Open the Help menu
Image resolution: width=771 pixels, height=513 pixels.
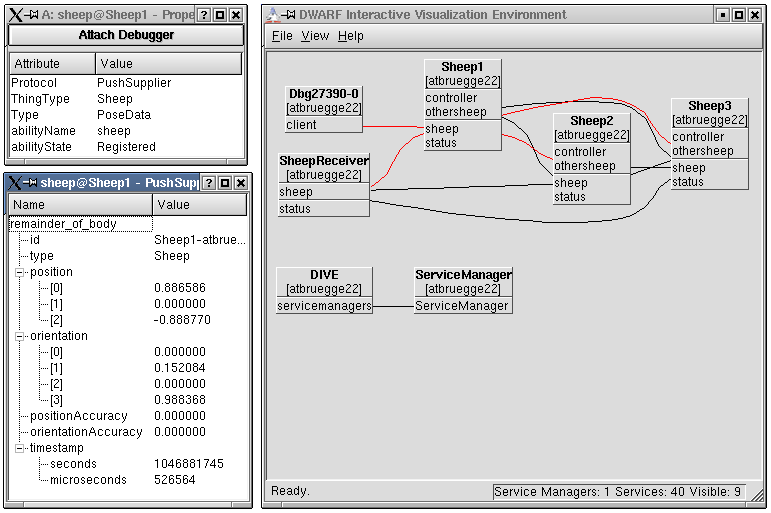(351, 36)
